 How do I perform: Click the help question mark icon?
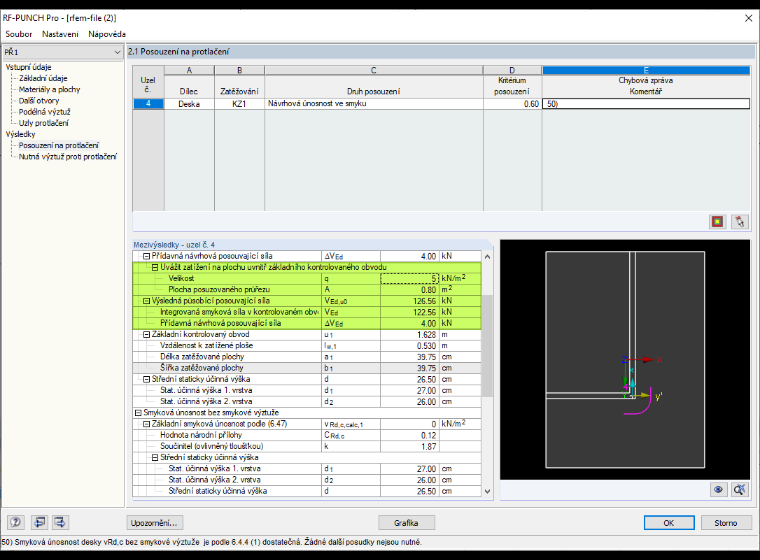click(x=16, y=522)
